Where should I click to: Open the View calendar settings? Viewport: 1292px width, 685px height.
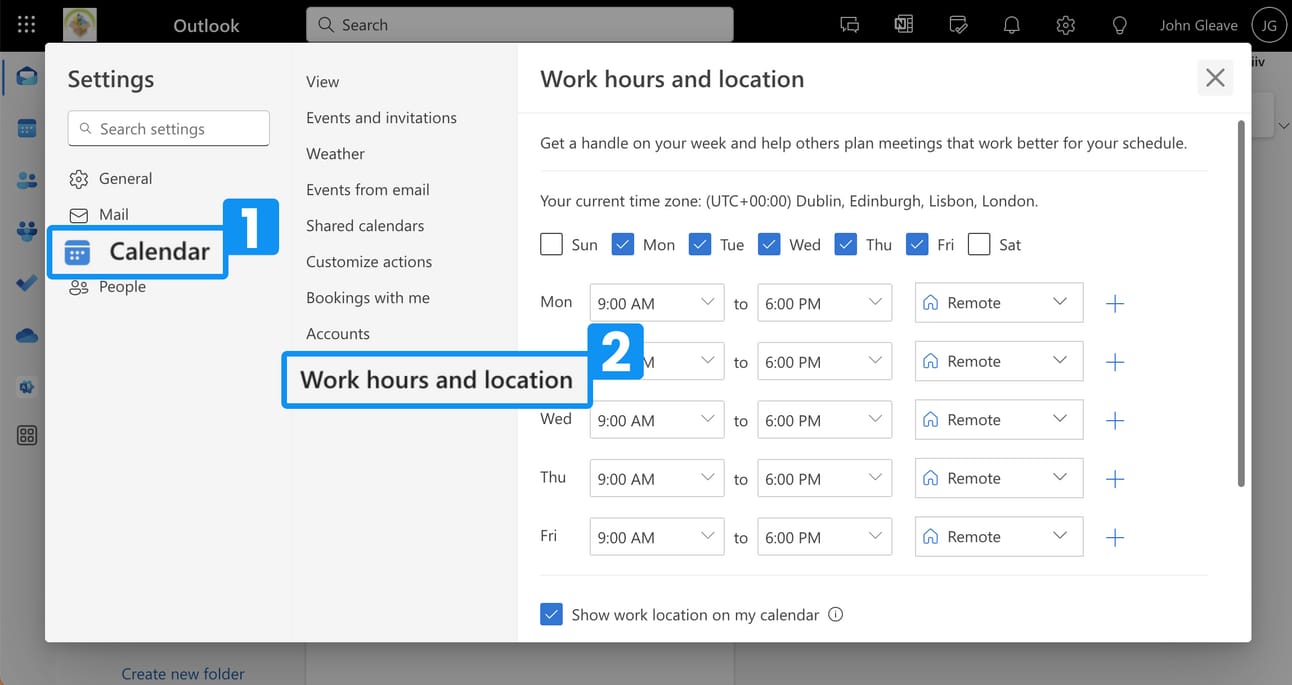click(x=323, y=82)
